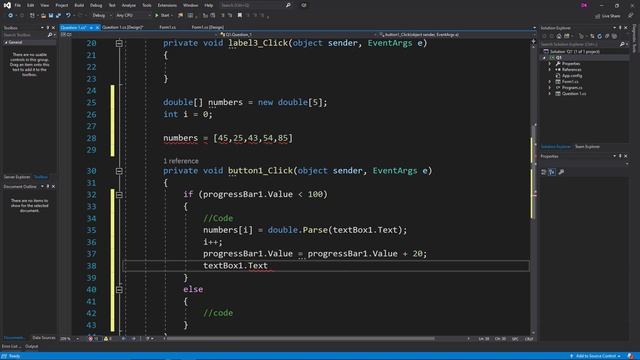Switch to the Form1.cs tab
This screenshot has width=640, height=360.
pos(167,27)
